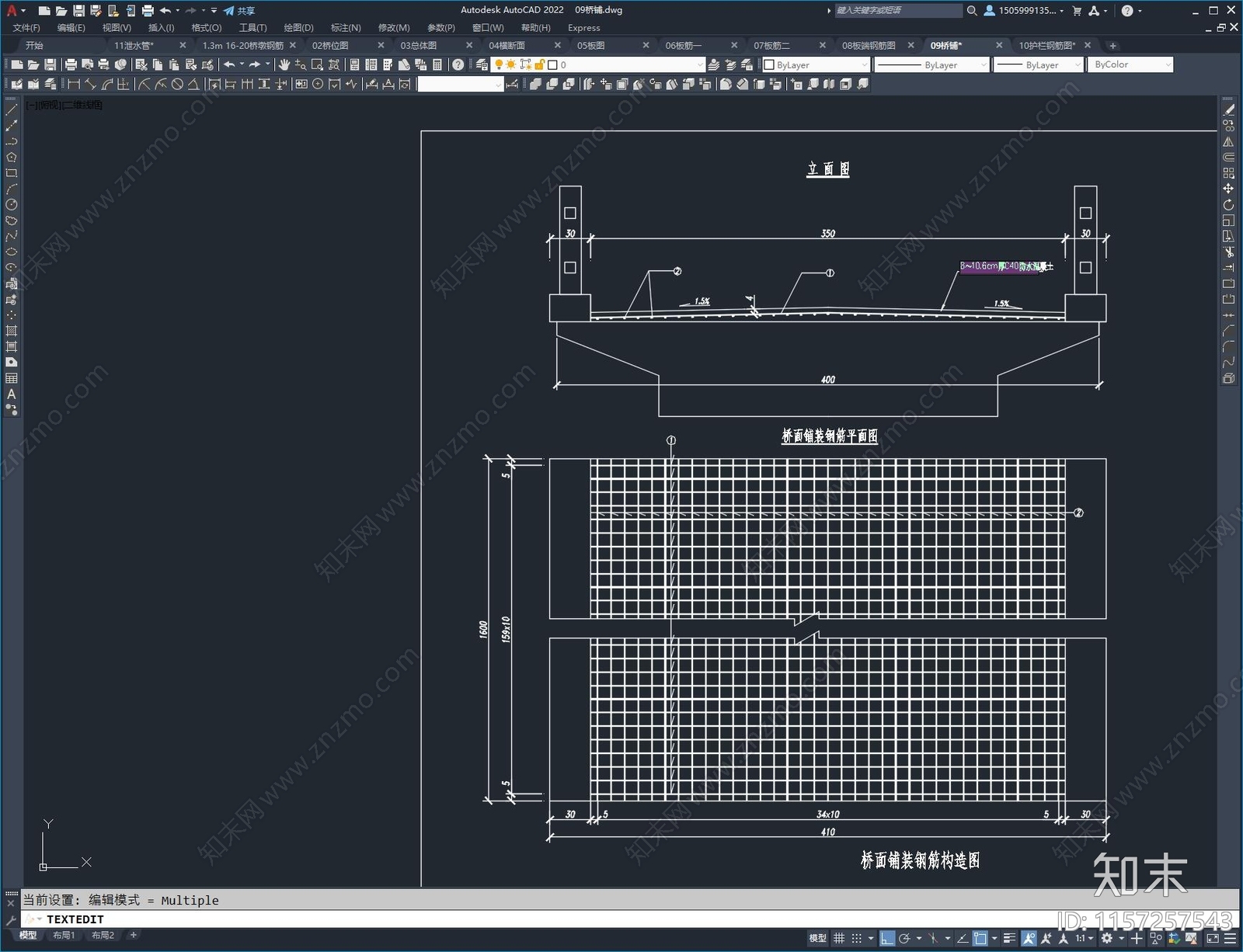Open the ByLayer lineweight dropdown
The image size is (1243, 952).
(x=1039, y=64)
